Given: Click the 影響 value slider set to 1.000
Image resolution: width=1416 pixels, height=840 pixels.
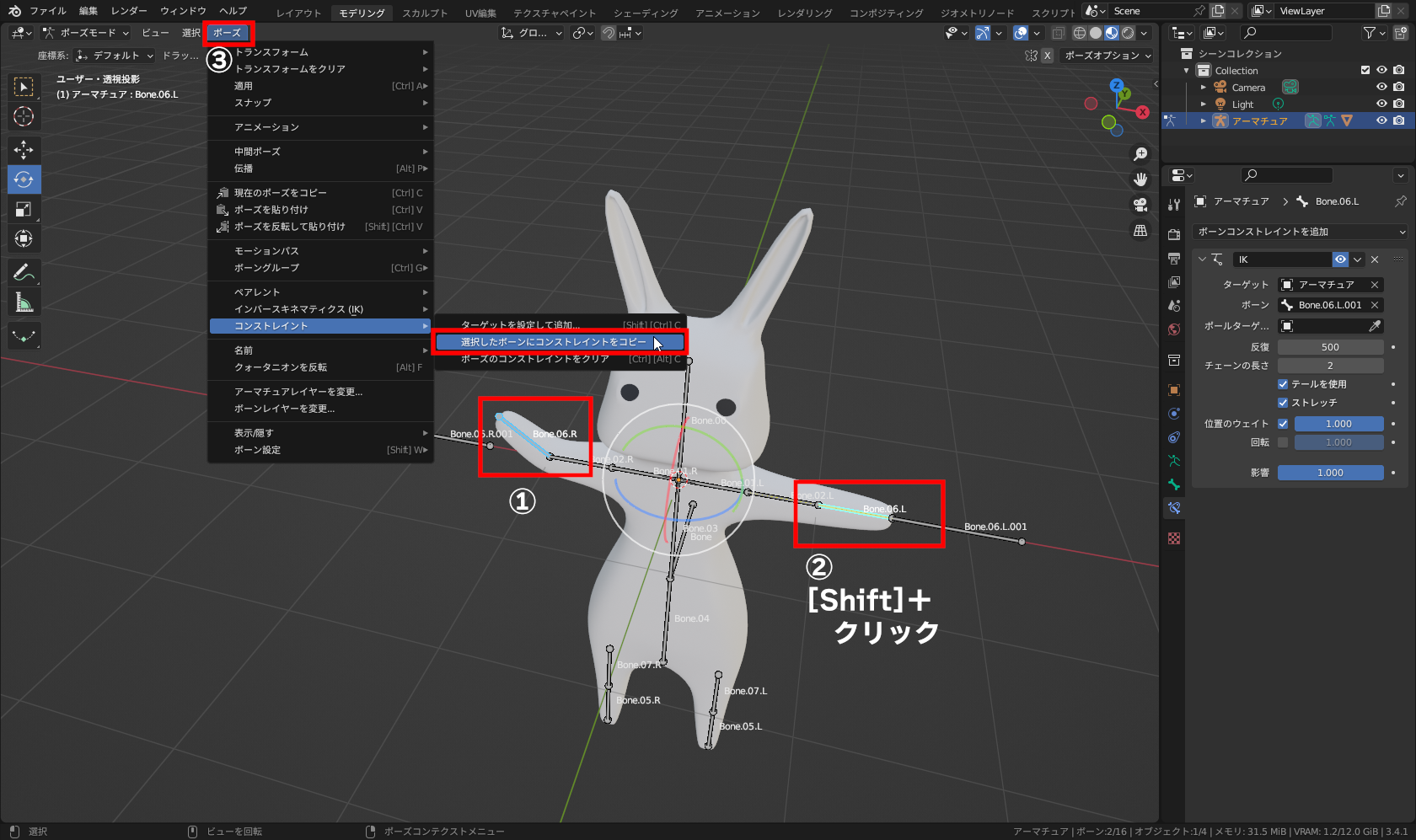Looking at the screenshot, I should click(1330, 472).
